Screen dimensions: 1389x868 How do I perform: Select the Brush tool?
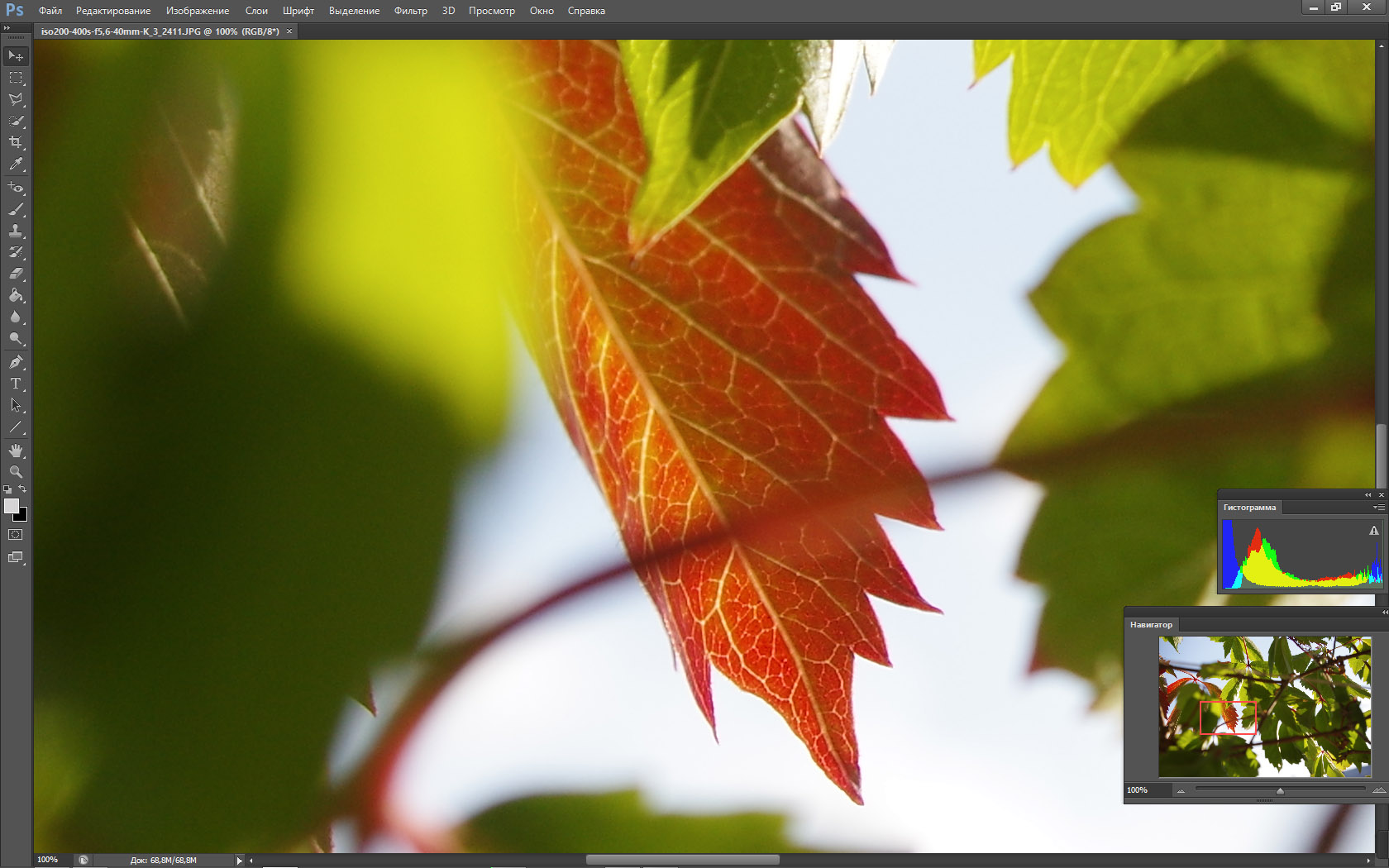pos(16,209)
